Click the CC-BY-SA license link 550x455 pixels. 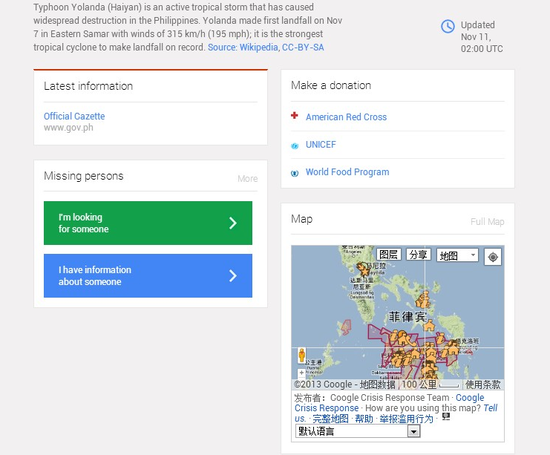click(303, 47)
